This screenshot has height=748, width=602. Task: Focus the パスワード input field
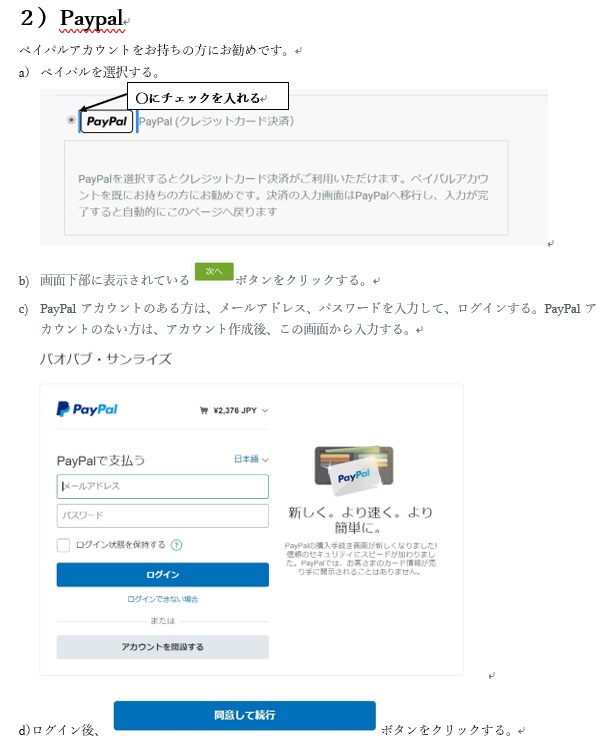coord(163,516)
